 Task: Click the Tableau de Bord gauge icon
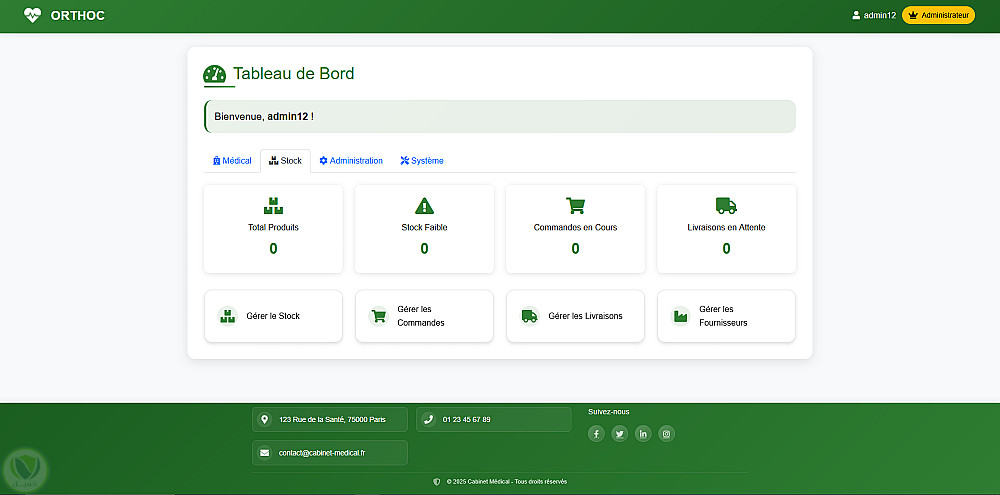(x=214, y=75)
